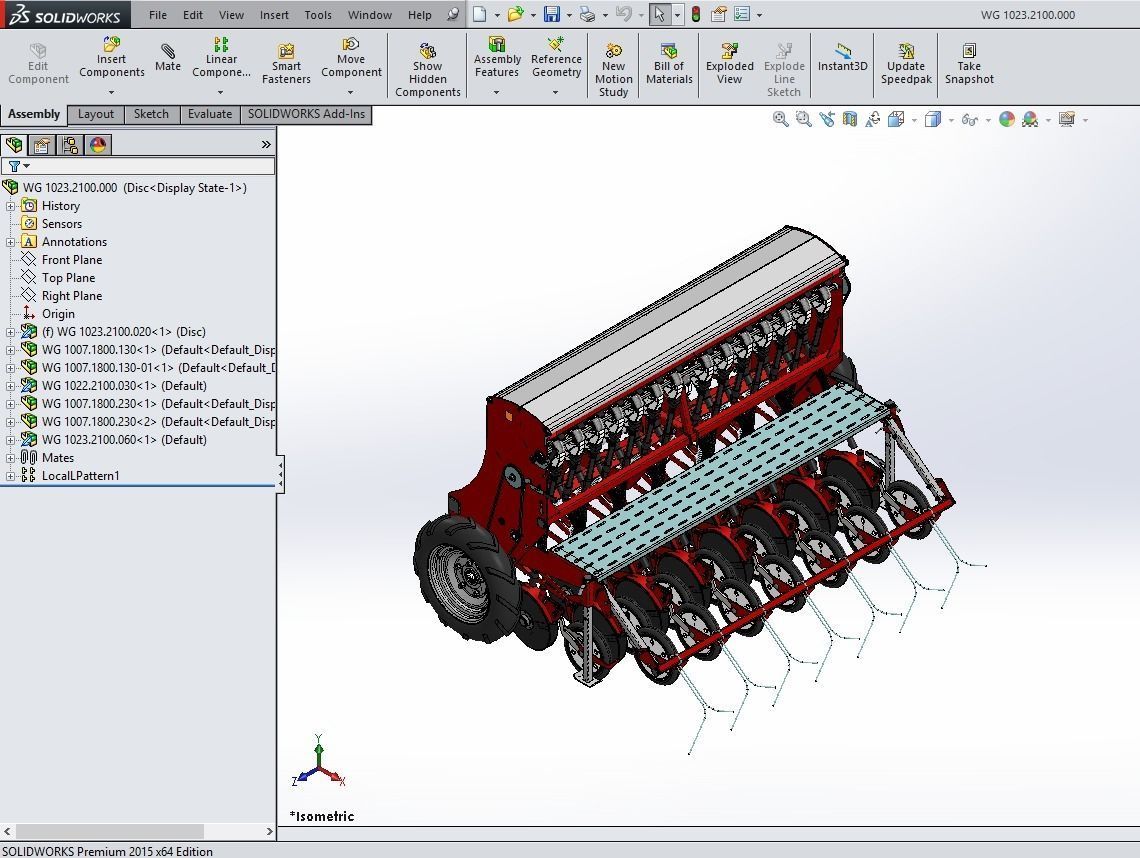Toggle Instant3D
Screen dimensions: 1140x858
point(843,57)
